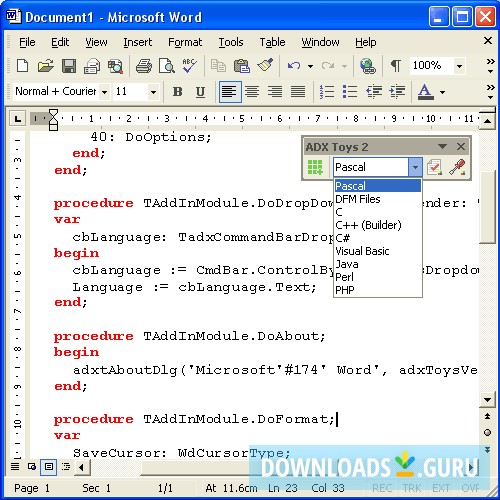Open the font size dropdown

point(153,92)
